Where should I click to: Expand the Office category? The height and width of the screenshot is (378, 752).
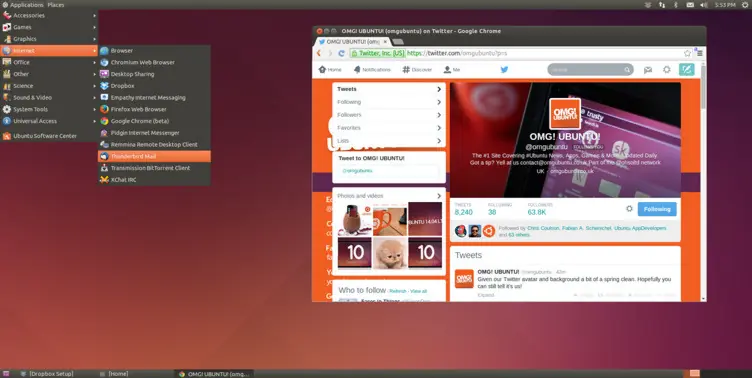49,62
